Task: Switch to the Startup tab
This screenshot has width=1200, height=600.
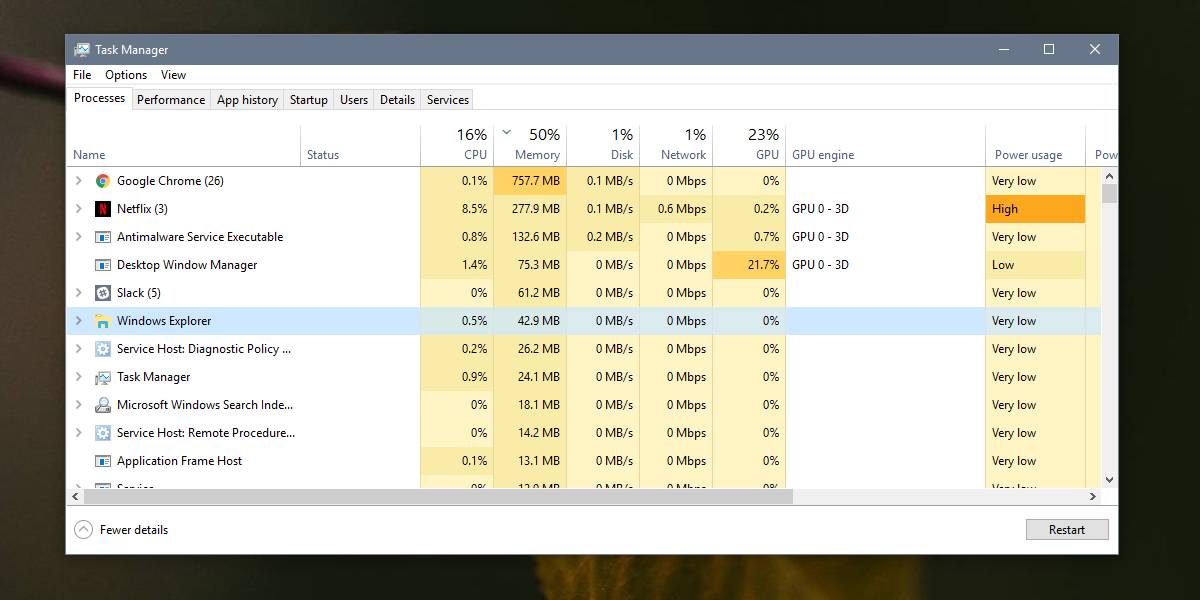Action: point(308,99)
